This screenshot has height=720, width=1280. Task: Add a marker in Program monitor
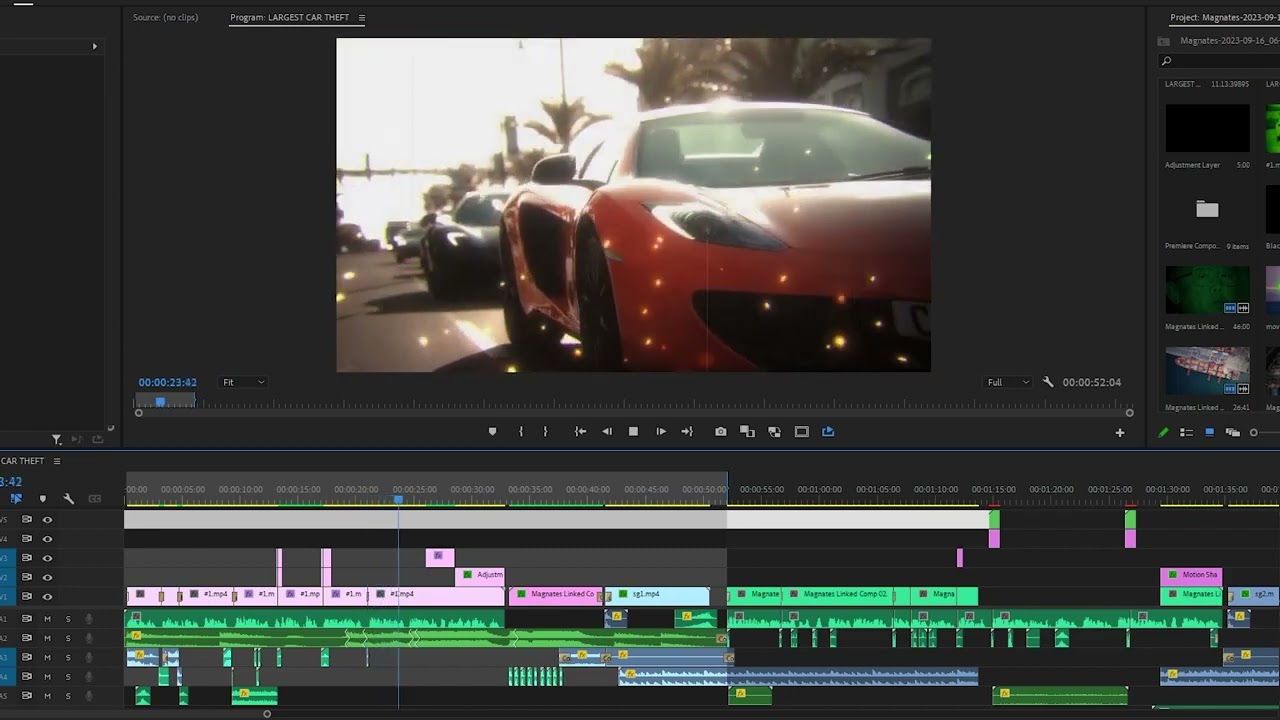point(492,432)
